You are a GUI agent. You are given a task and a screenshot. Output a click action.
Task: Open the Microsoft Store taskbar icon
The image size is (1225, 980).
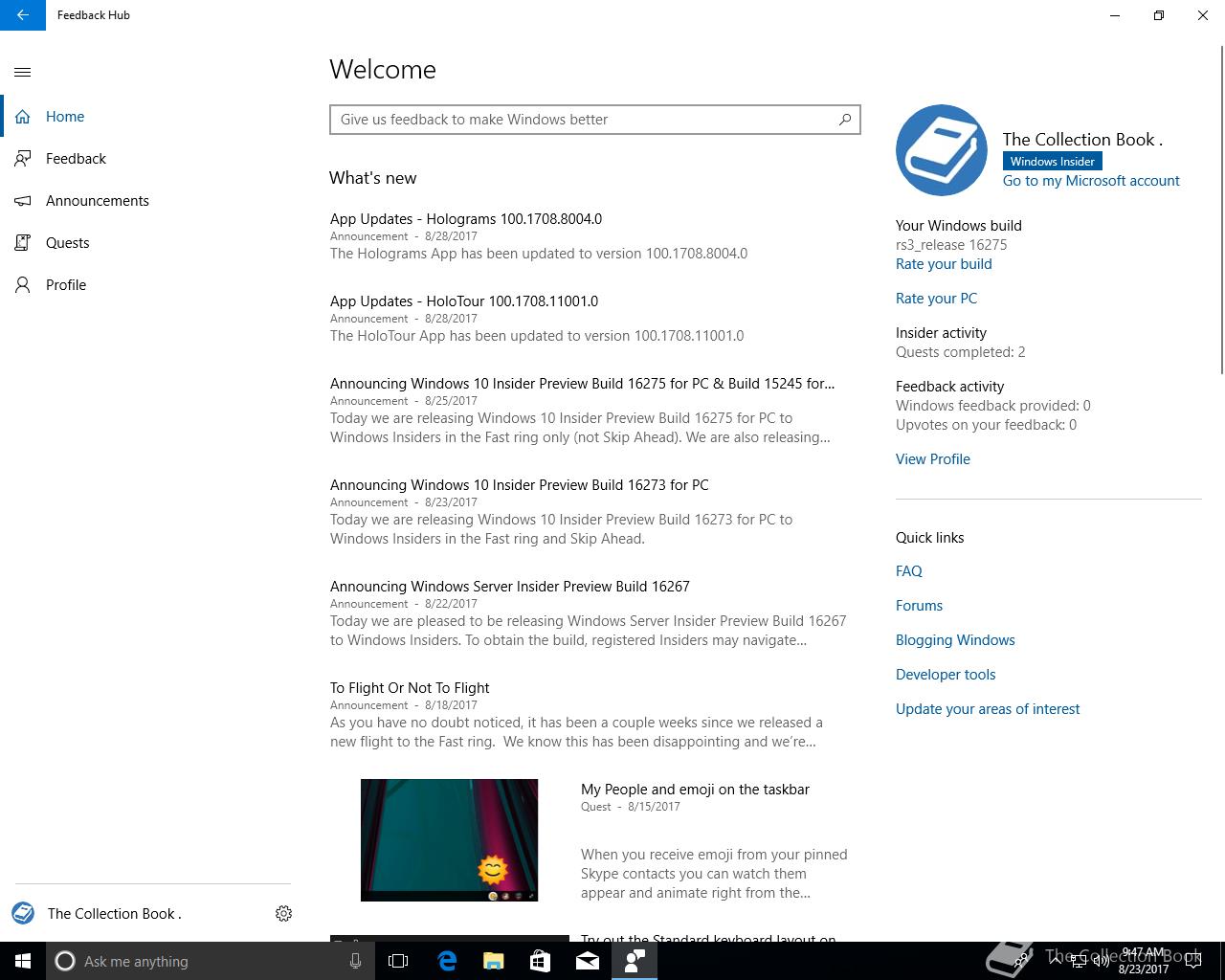point(540,961)
